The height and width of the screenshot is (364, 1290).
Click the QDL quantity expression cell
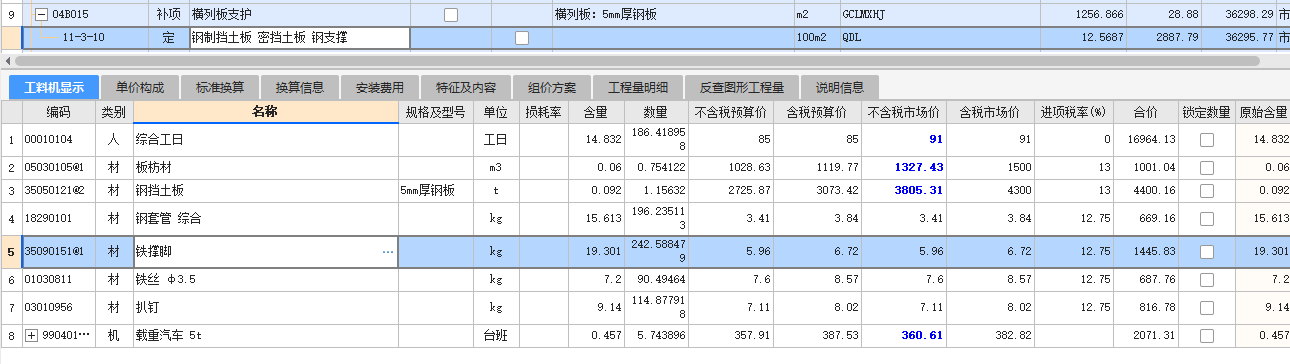tap(940, 38)
